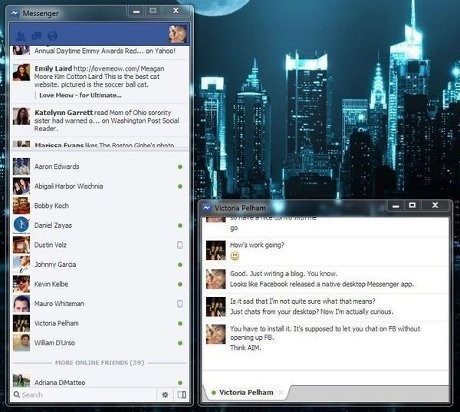This screenshot has width=460, height=412.
Task: Expand More Online Friends (39) list
Action: coord(99,363)
